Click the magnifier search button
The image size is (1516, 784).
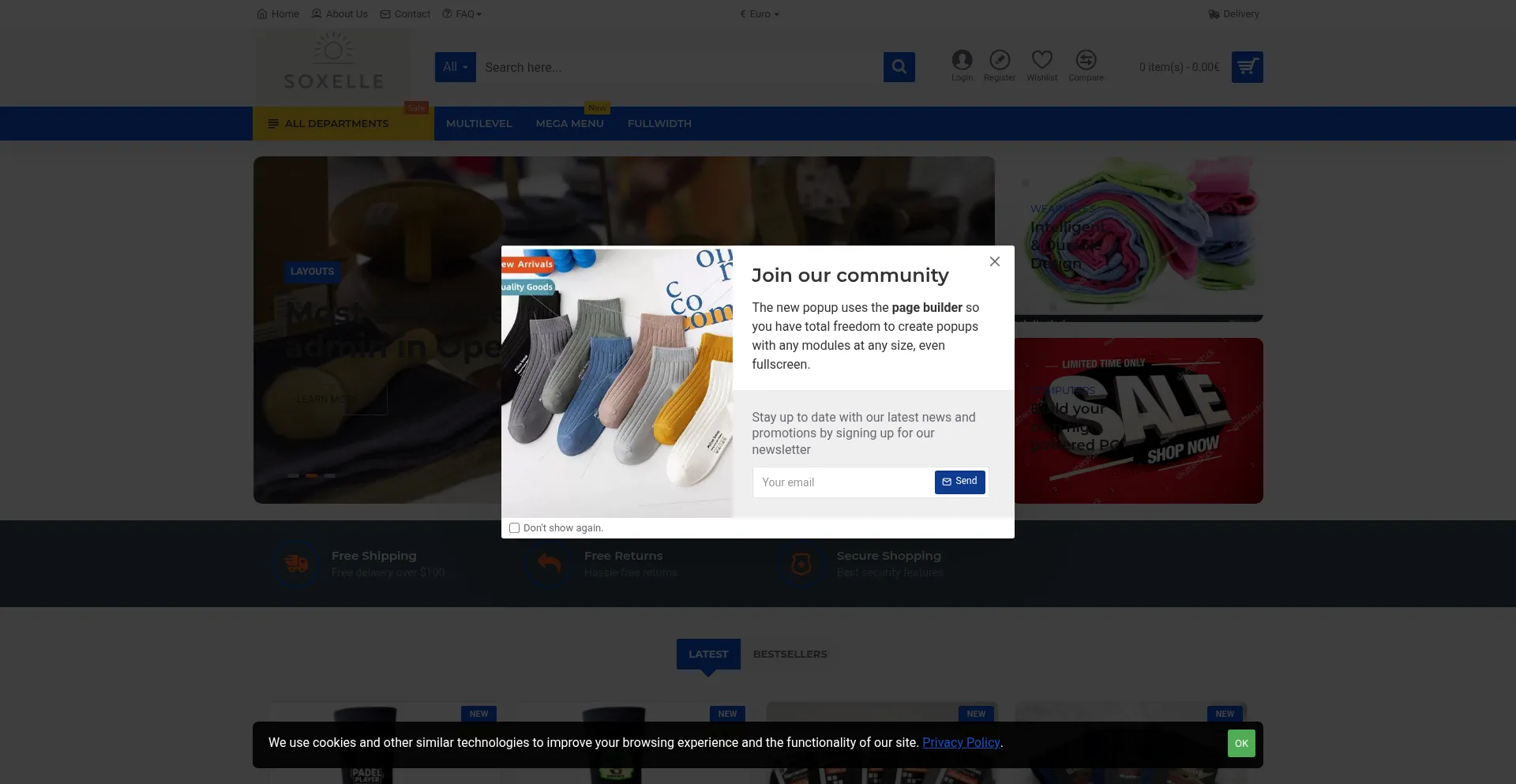[899, 67]
